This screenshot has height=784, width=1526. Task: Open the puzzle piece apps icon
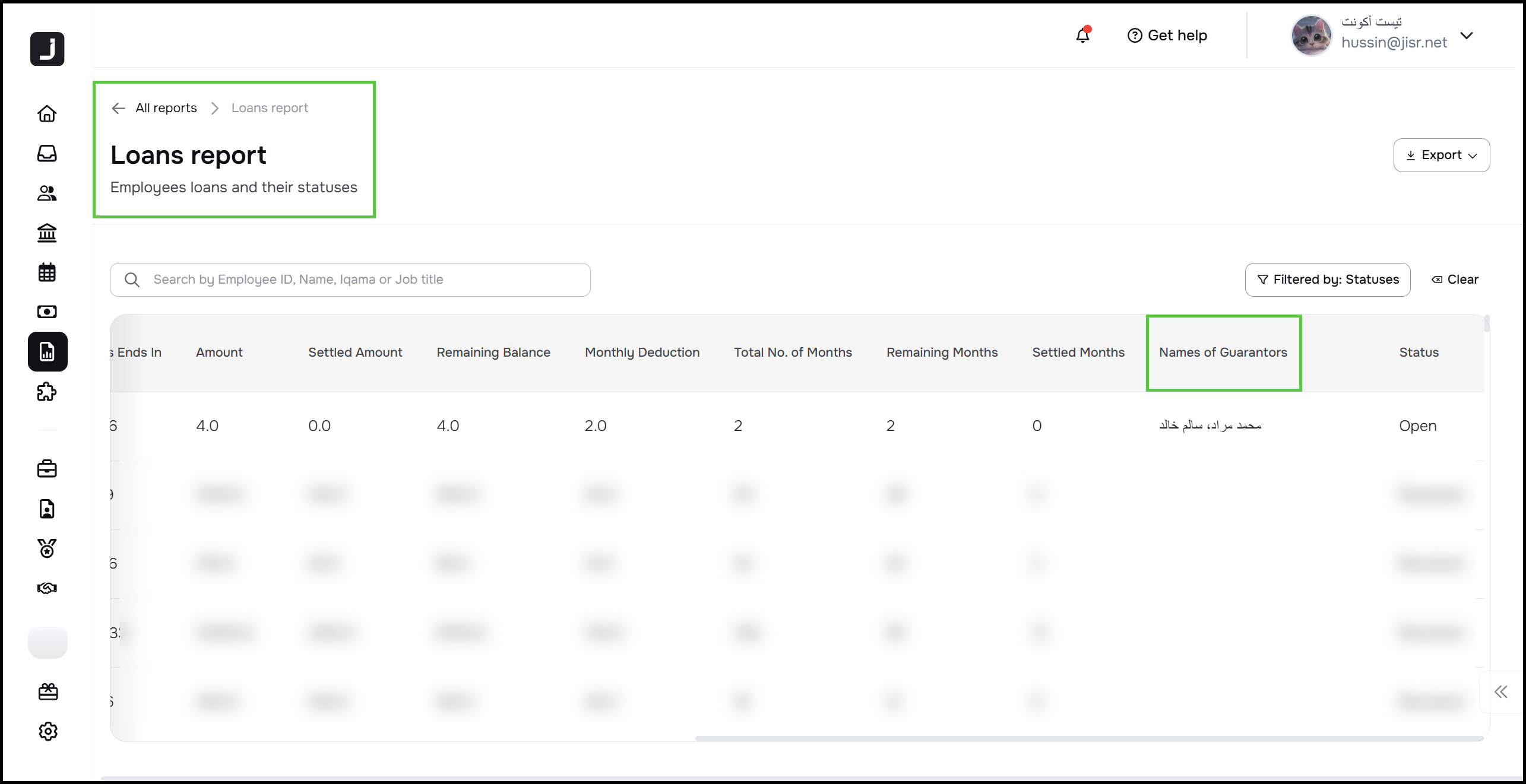[47, 392]
